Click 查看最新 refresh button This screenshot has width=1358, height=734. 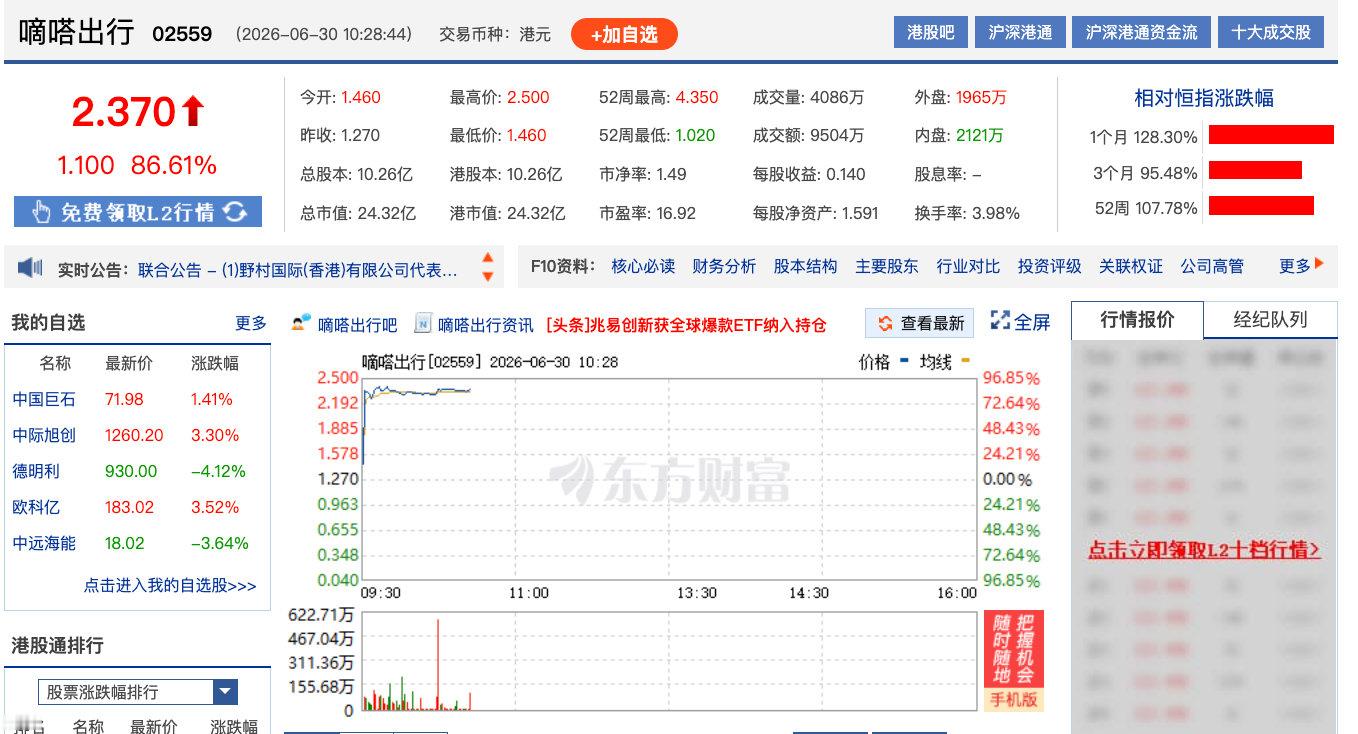921,323
